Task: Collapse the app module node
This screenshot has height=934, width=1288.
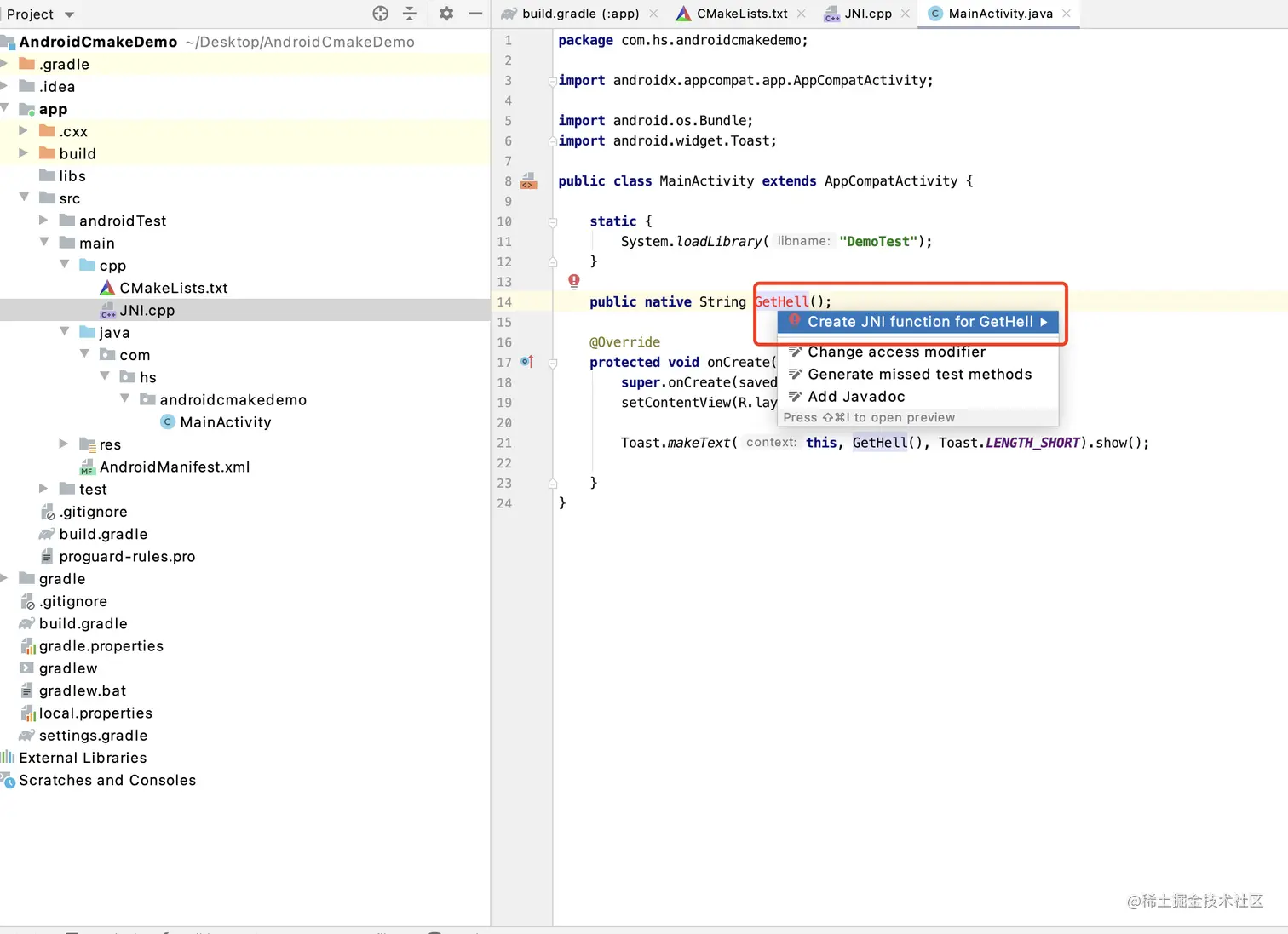Action: pyautogui.click(x=4, y=108)
